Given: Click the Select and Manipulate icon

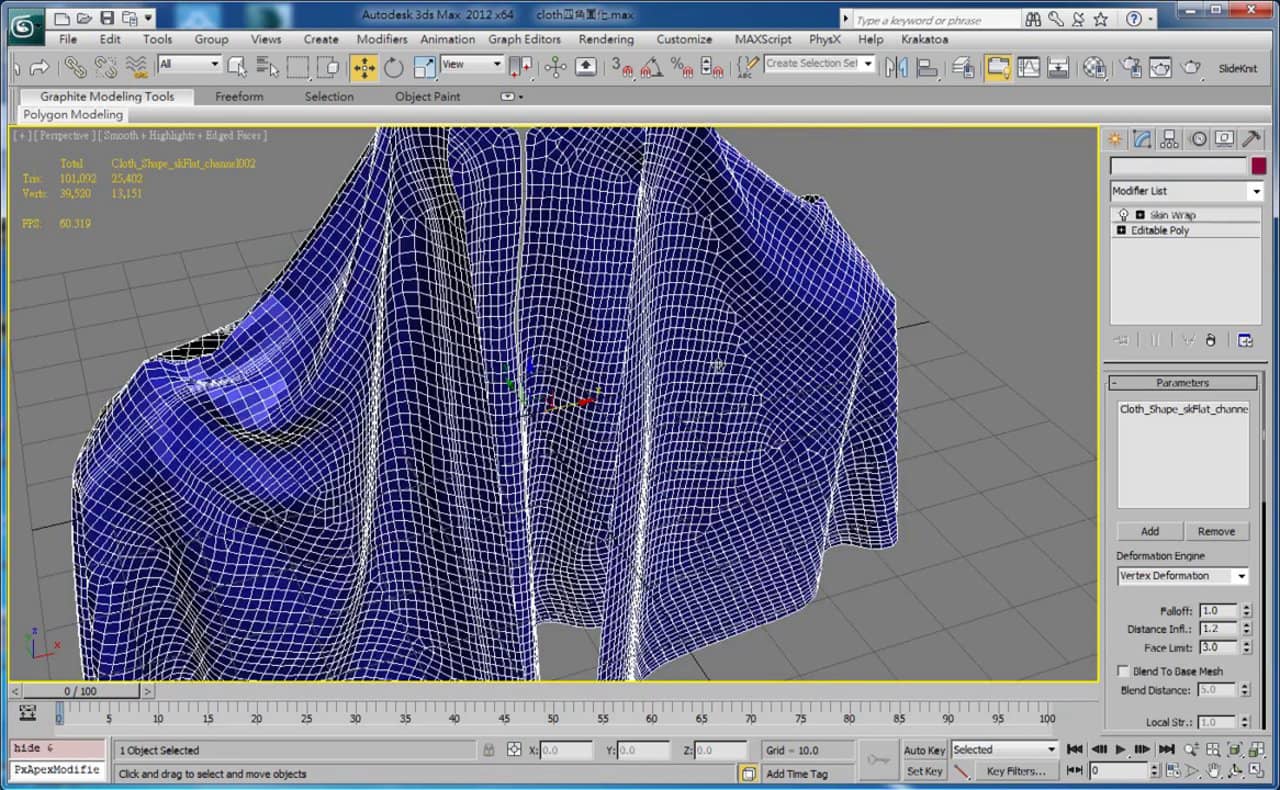Looking at the screenshot, I should [556, 68].
